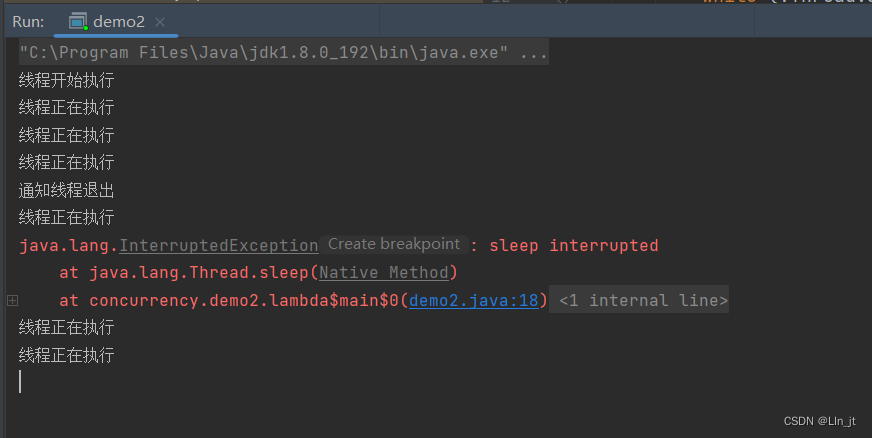872x438 pixels.
Task: Open the demo2.java:18 source link
Action: (474, 300)
